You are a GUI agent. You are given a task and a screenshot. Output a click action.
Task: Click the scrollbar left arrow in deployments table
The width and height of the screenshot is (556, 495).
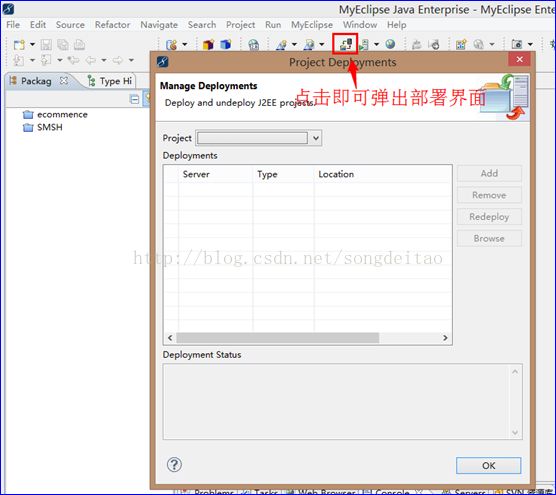(170, 338)
